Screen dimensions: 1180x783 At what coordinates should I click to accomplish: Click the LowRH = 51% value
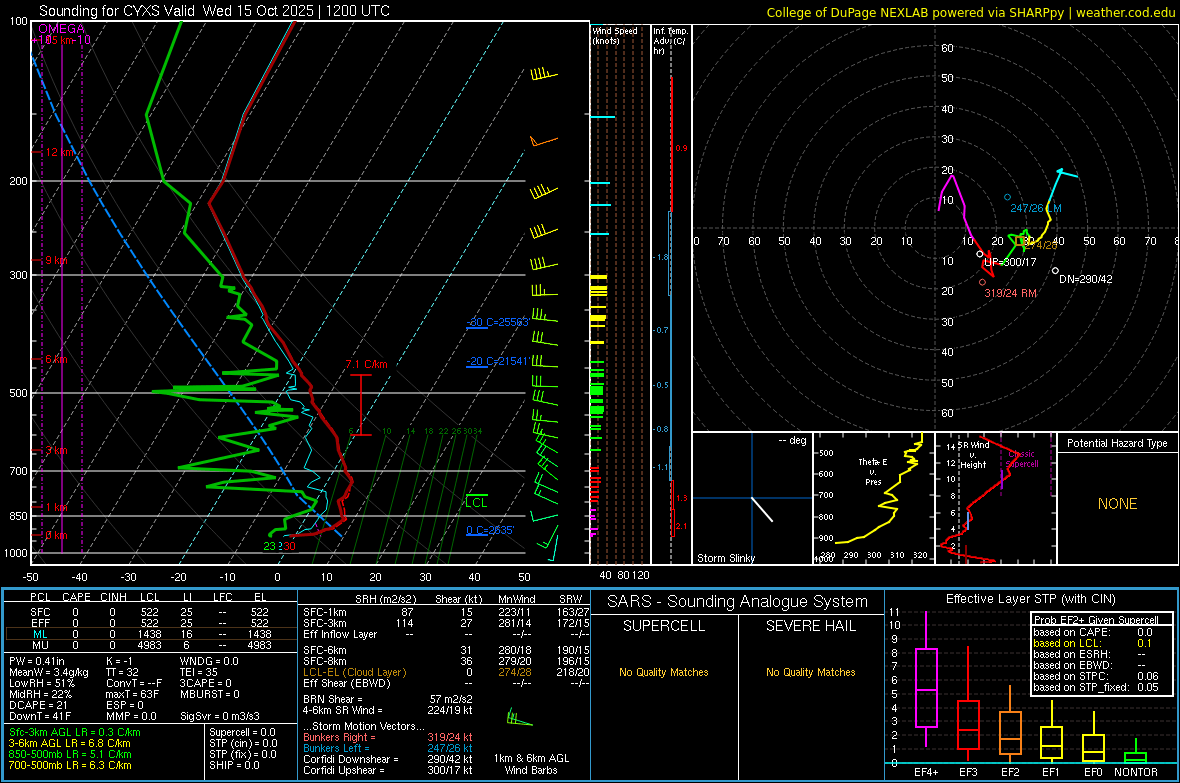42,683
